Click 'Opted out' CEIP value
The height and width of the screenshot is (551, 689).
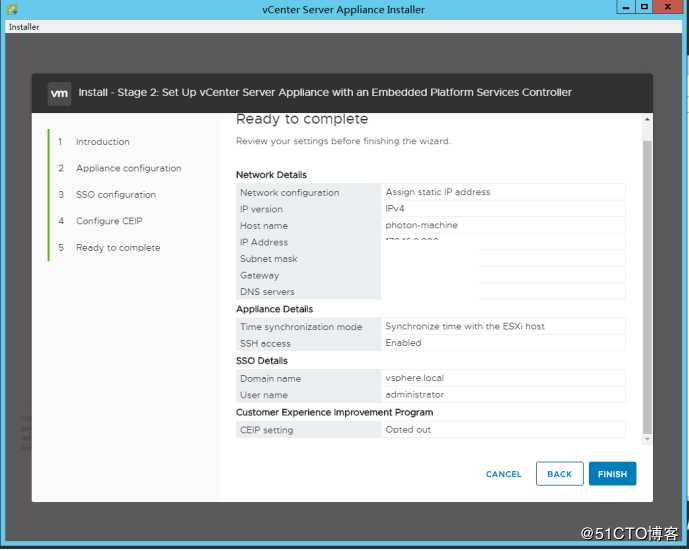(408, 430)
